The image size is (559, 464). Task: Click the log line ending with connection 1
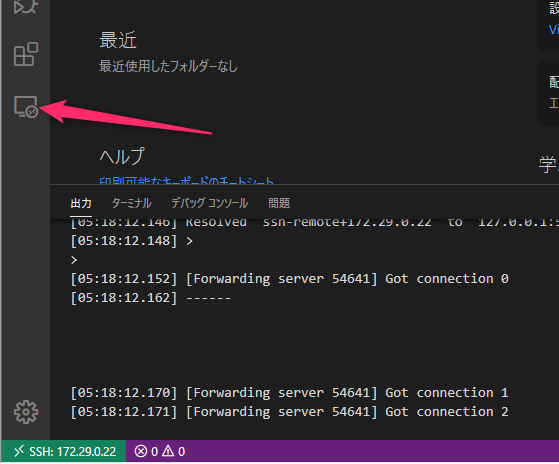(x=289, y=393)
